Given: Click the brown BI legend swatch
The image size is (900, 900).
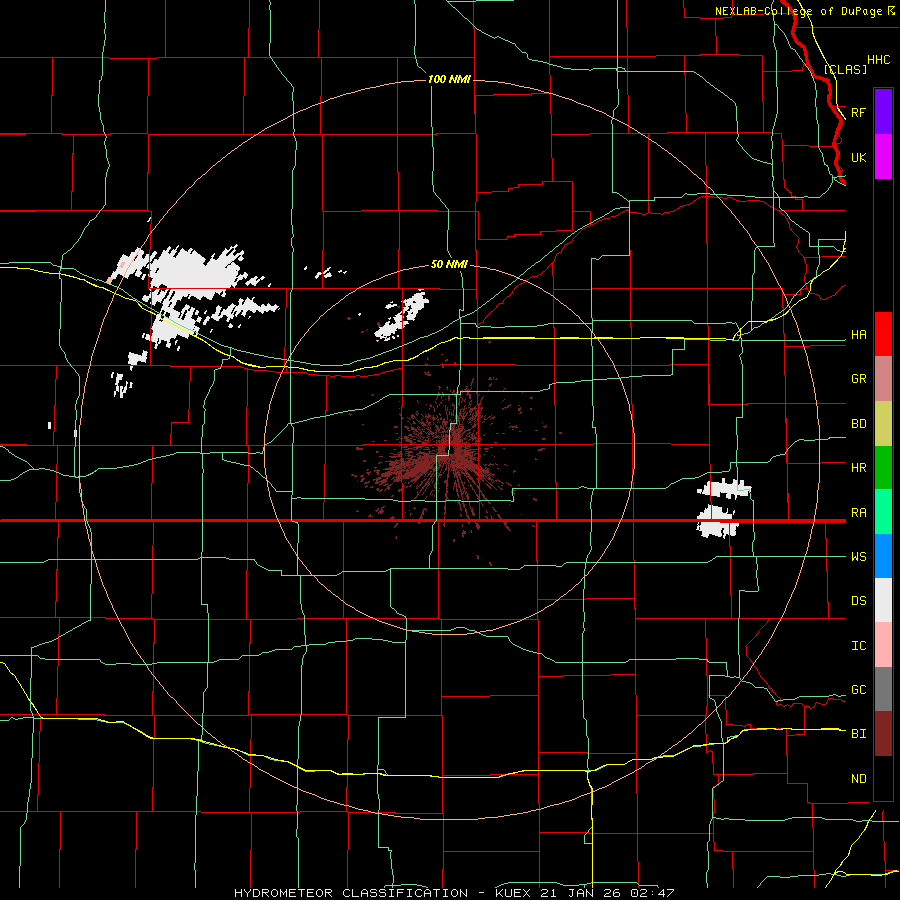Looking at the screenshot, I should 883,734.
